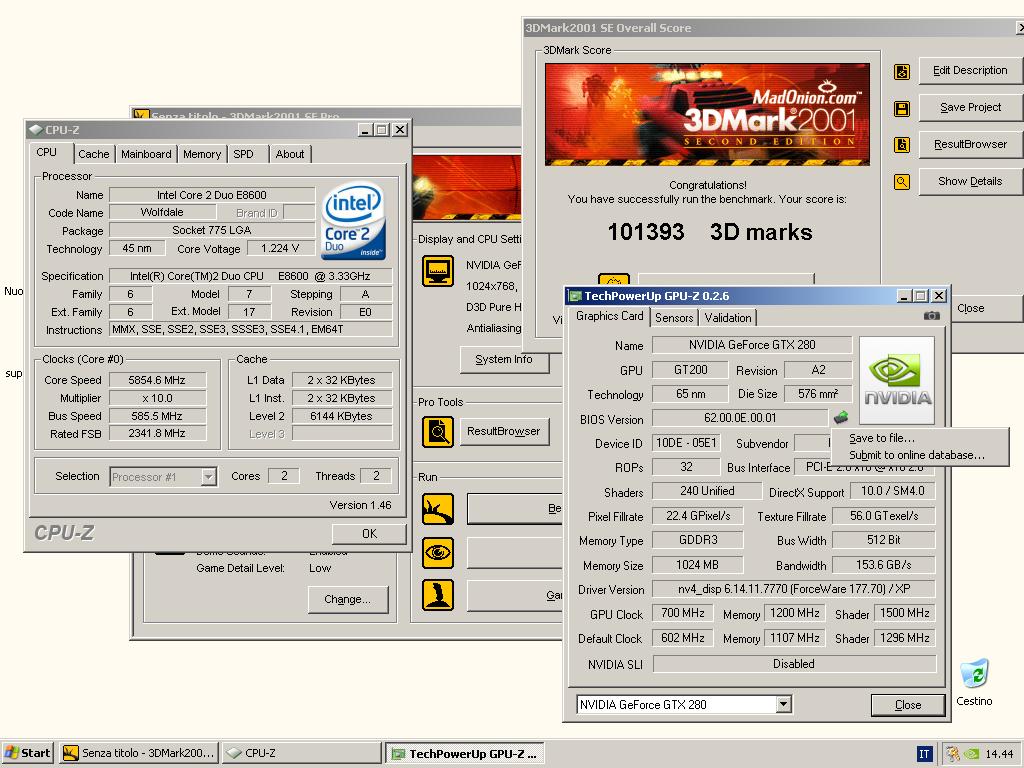The height and width of the screenshot is (768, 1024).
Task: Click the NVIDIA tray icon near the clock
Action: [x=971, y=754]
